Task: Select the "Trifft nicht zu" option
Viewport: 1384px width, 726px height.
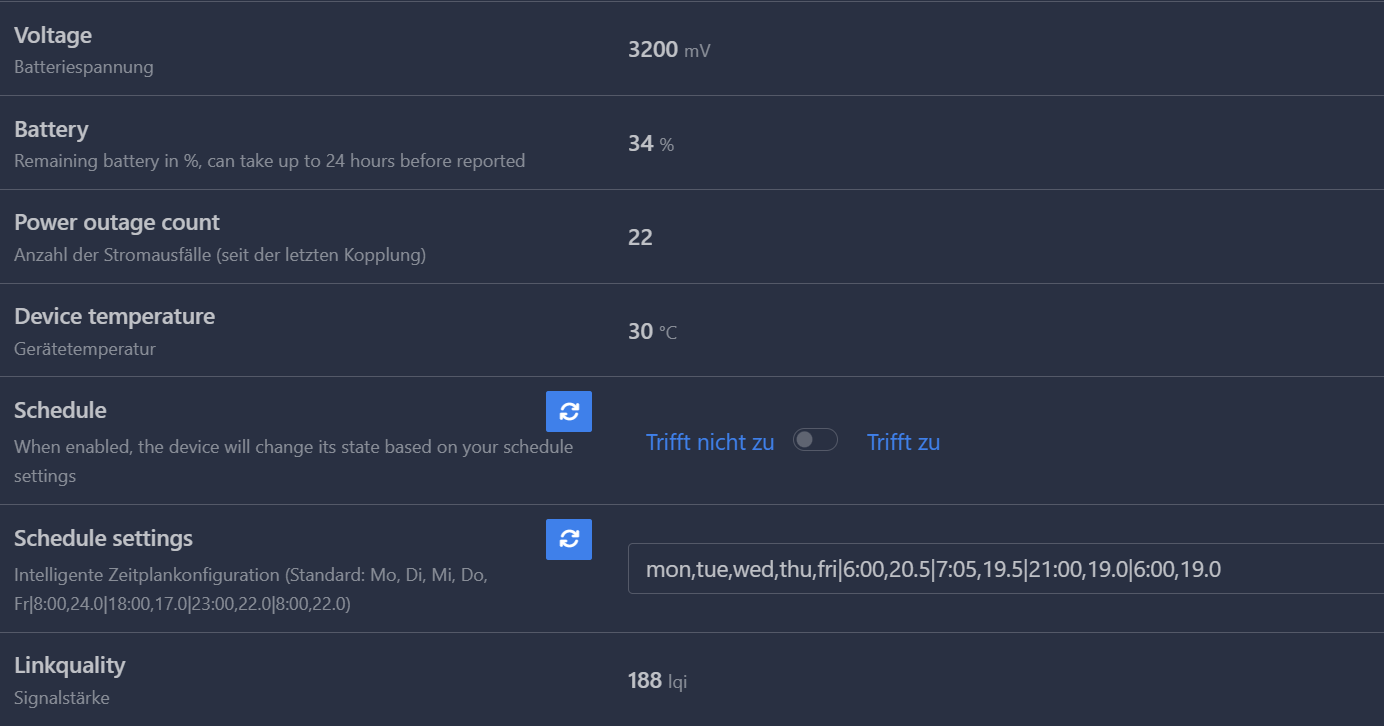Action: pos(710,442)
